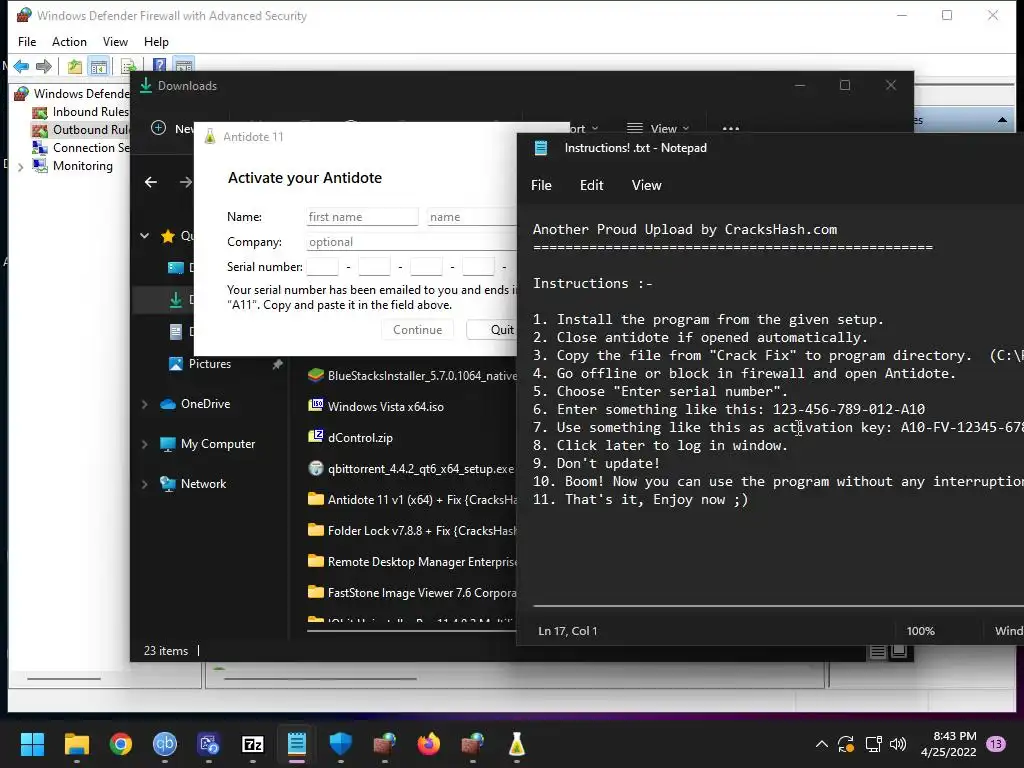Open the View dropdown in Downloads explorer
This screenshot has width=1024, height=768.
(658, 129)
